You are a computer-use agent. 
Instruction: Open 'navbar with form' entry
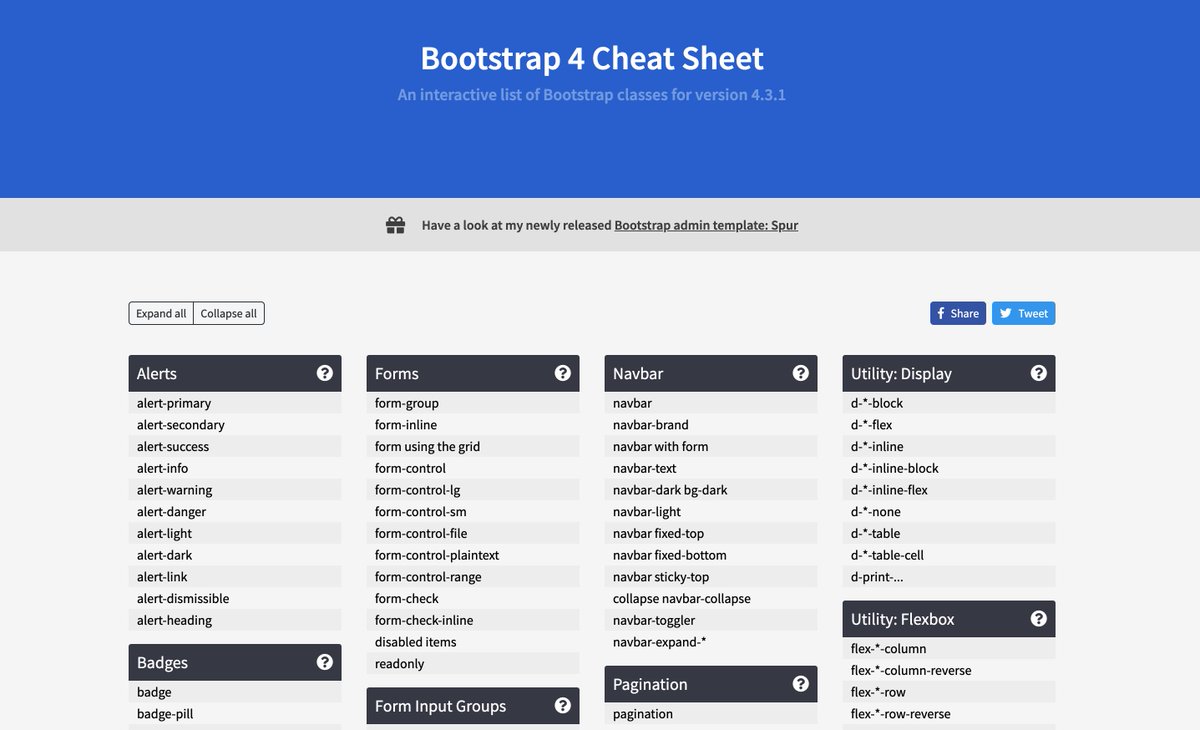(x=711, y=447)
